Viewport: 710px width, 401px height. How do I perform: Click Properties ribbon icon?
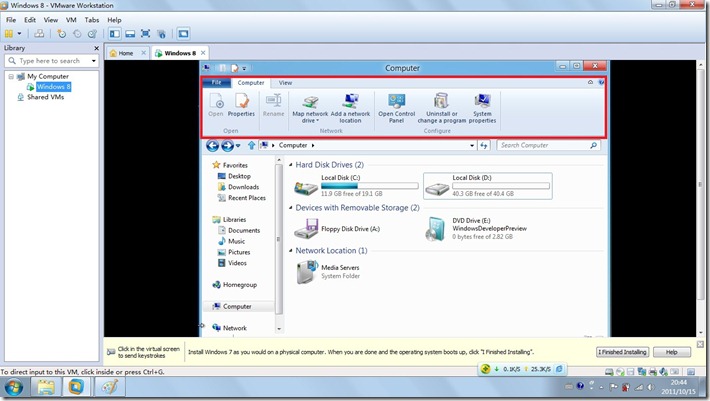click(x=241, y=105)
